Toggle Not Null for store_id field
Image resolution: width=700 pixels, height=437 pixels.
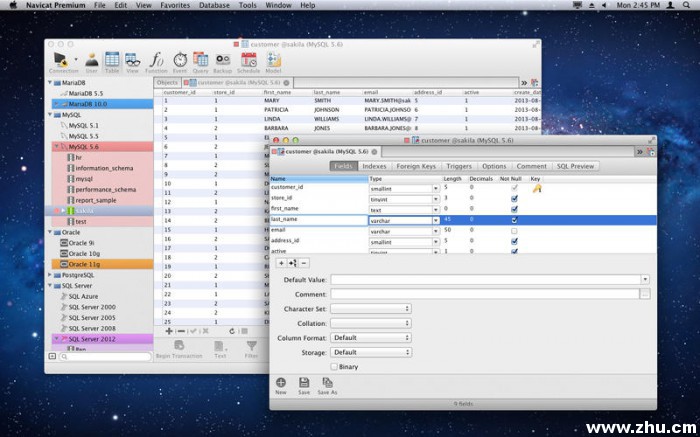[514, 198]
